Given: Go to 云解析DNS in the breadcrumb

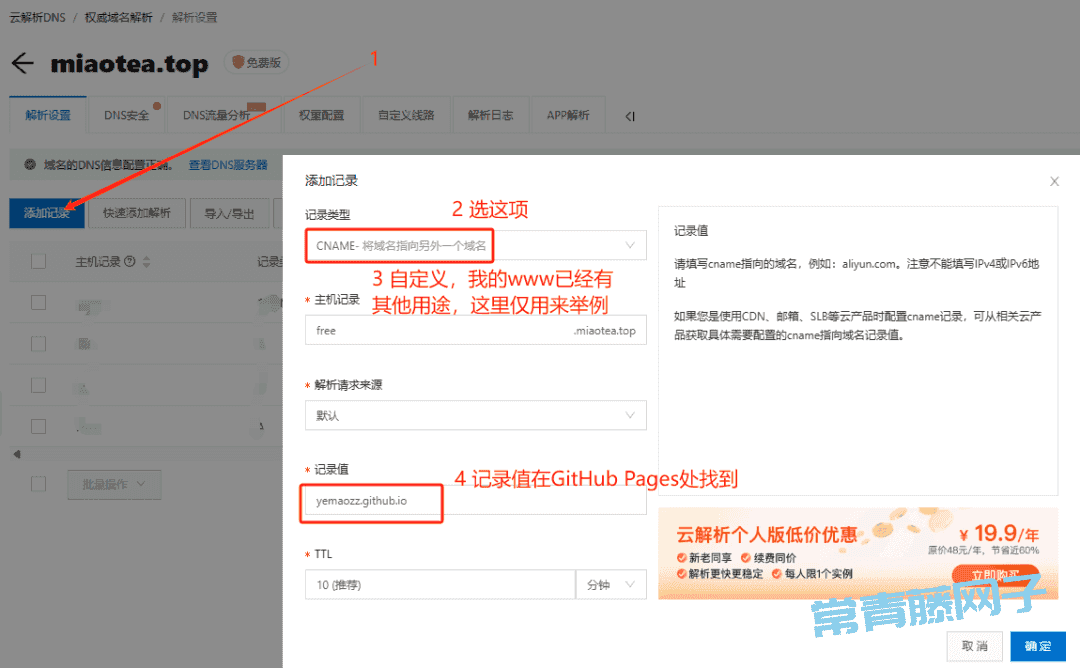Looking at the screenshot, I should [x=38, y=17].
